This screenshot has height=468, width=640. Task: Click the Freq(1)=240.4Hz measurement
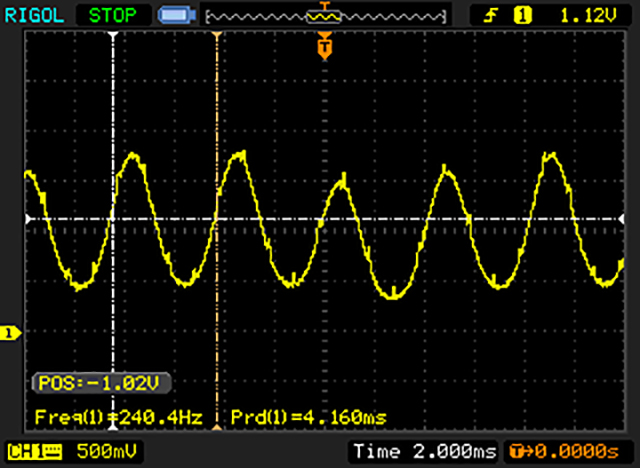click(119, 417)
